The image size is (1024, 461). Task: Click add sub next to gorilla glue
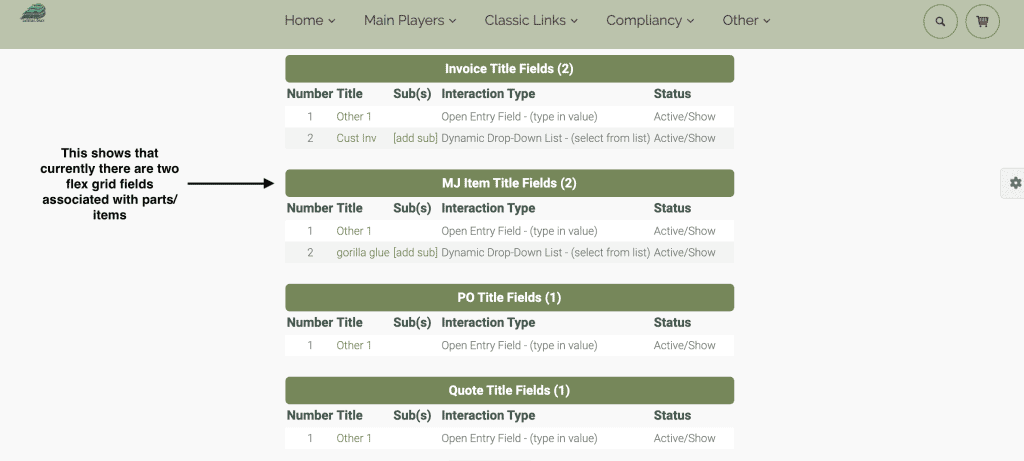click(415, 253)
